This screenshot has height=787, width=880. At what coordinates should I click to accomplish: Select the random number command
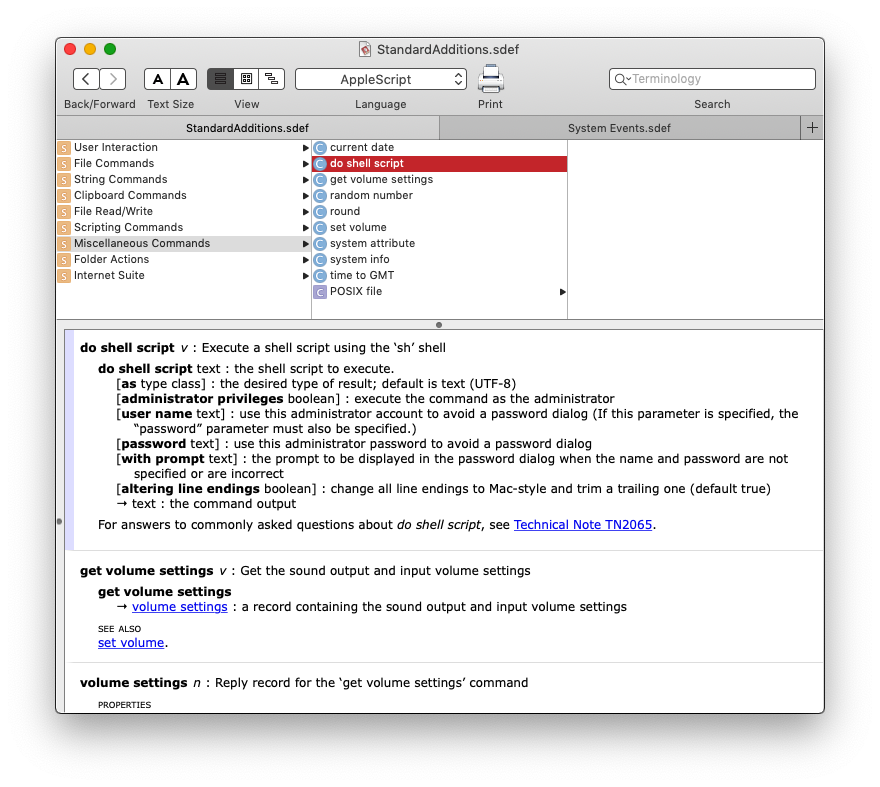[x=439, y=195]
